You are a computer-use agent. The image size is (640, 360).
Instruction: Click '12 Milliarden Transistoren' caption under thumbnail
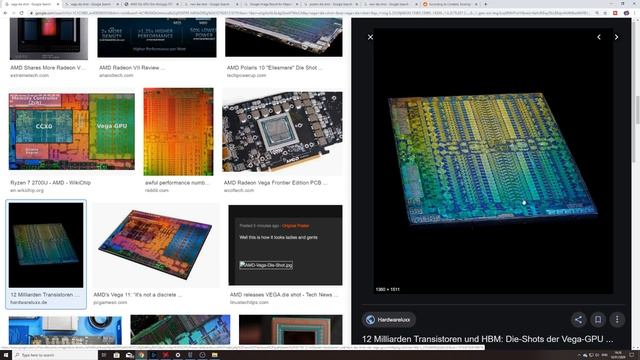[45, 295]
